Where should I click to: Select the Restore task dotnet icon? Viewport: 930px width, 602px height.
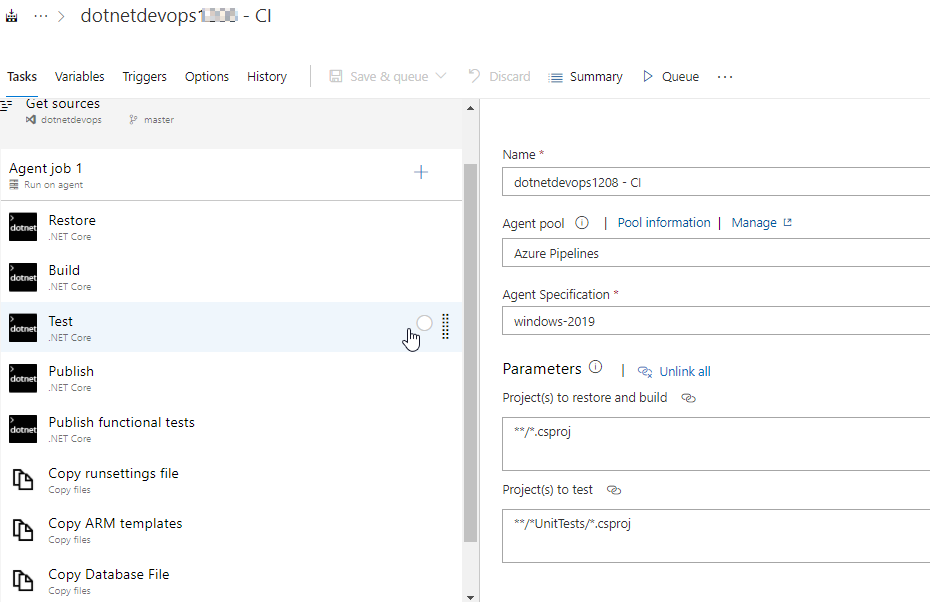23,227
